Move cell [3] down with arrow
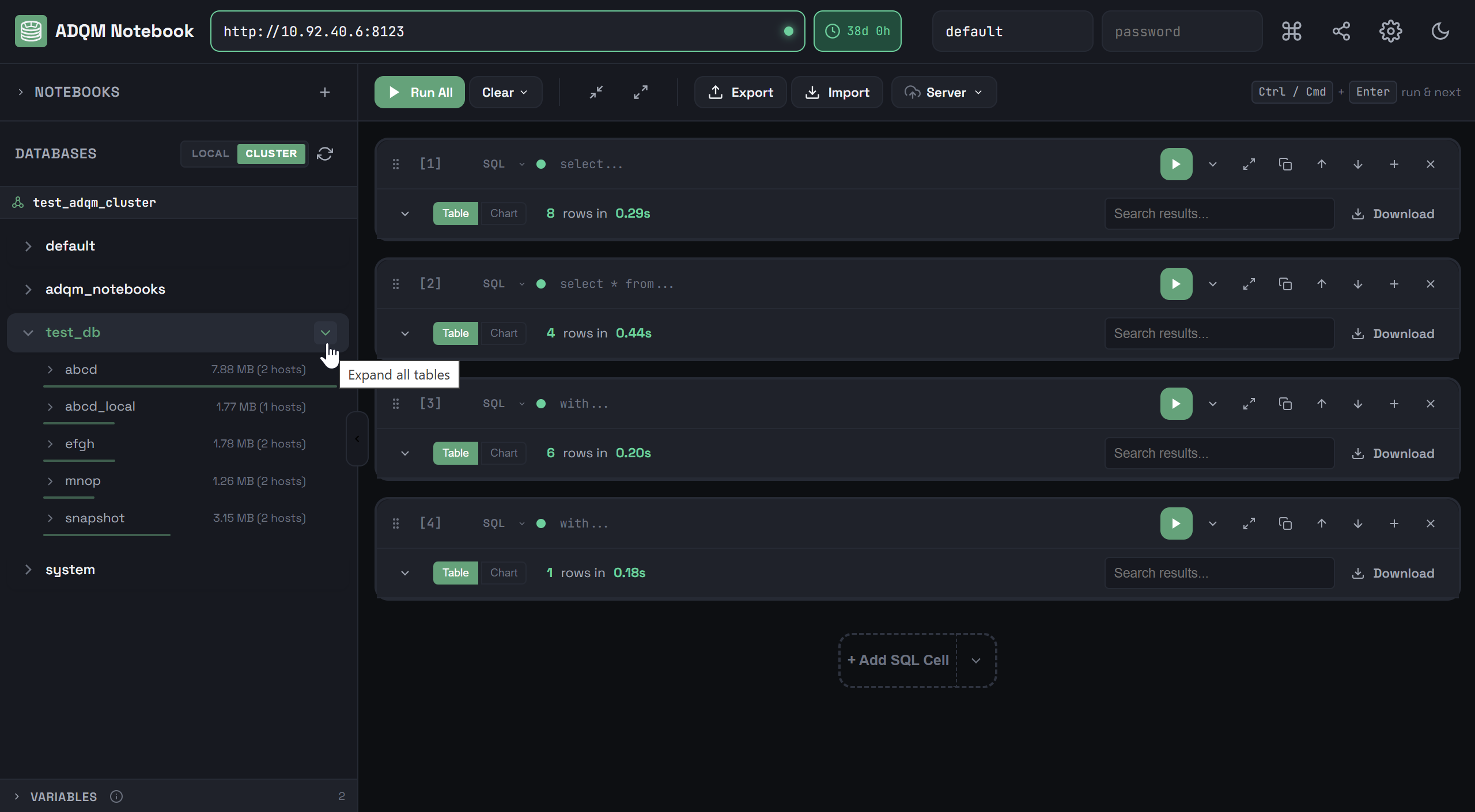1475x812 pixels. pos(1357,404)
